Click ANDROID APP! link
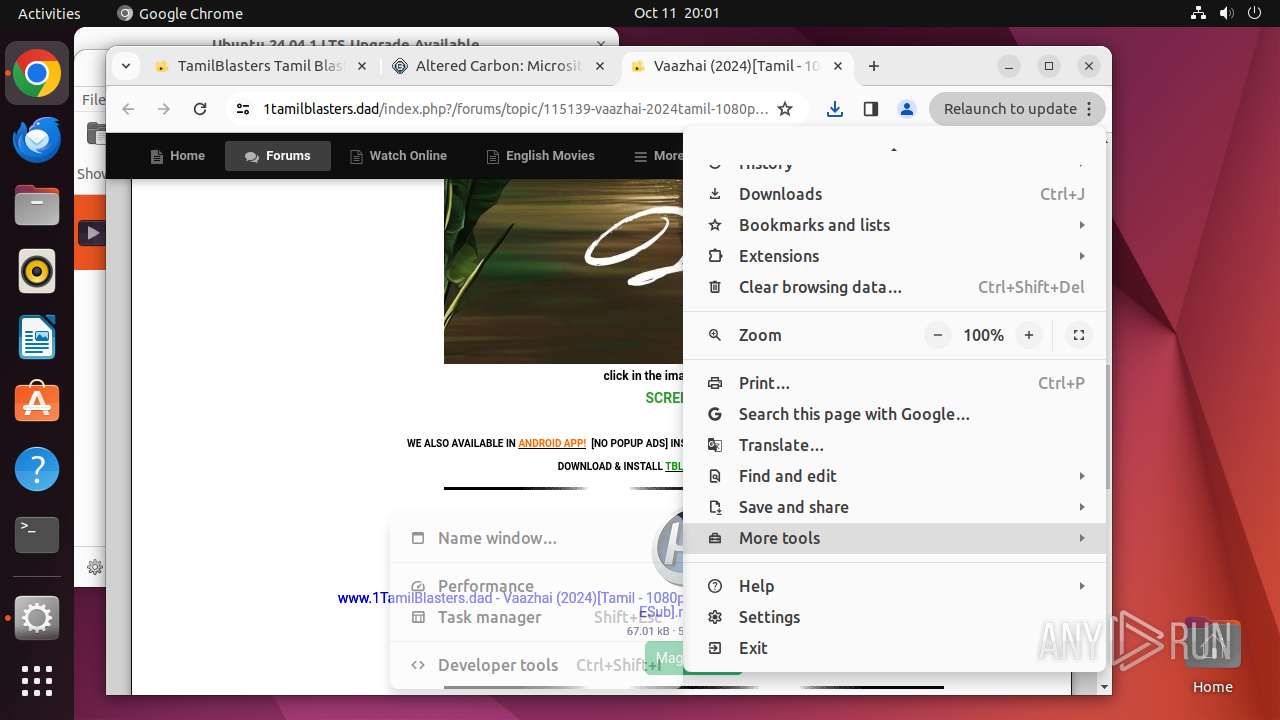This screenshot has height=720, width=1280. click(x=552, y=443)
